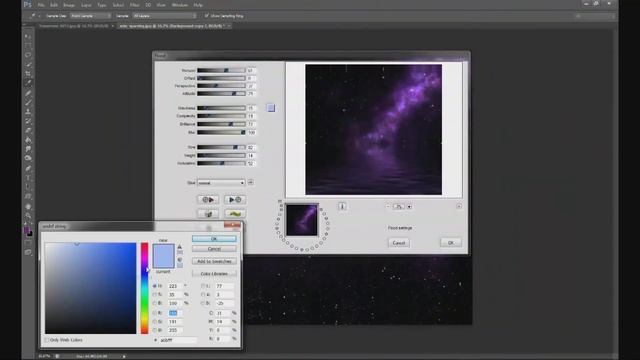Select the G green radio valued 191
This screenshot has width=640, height=360.
(155, 322)
